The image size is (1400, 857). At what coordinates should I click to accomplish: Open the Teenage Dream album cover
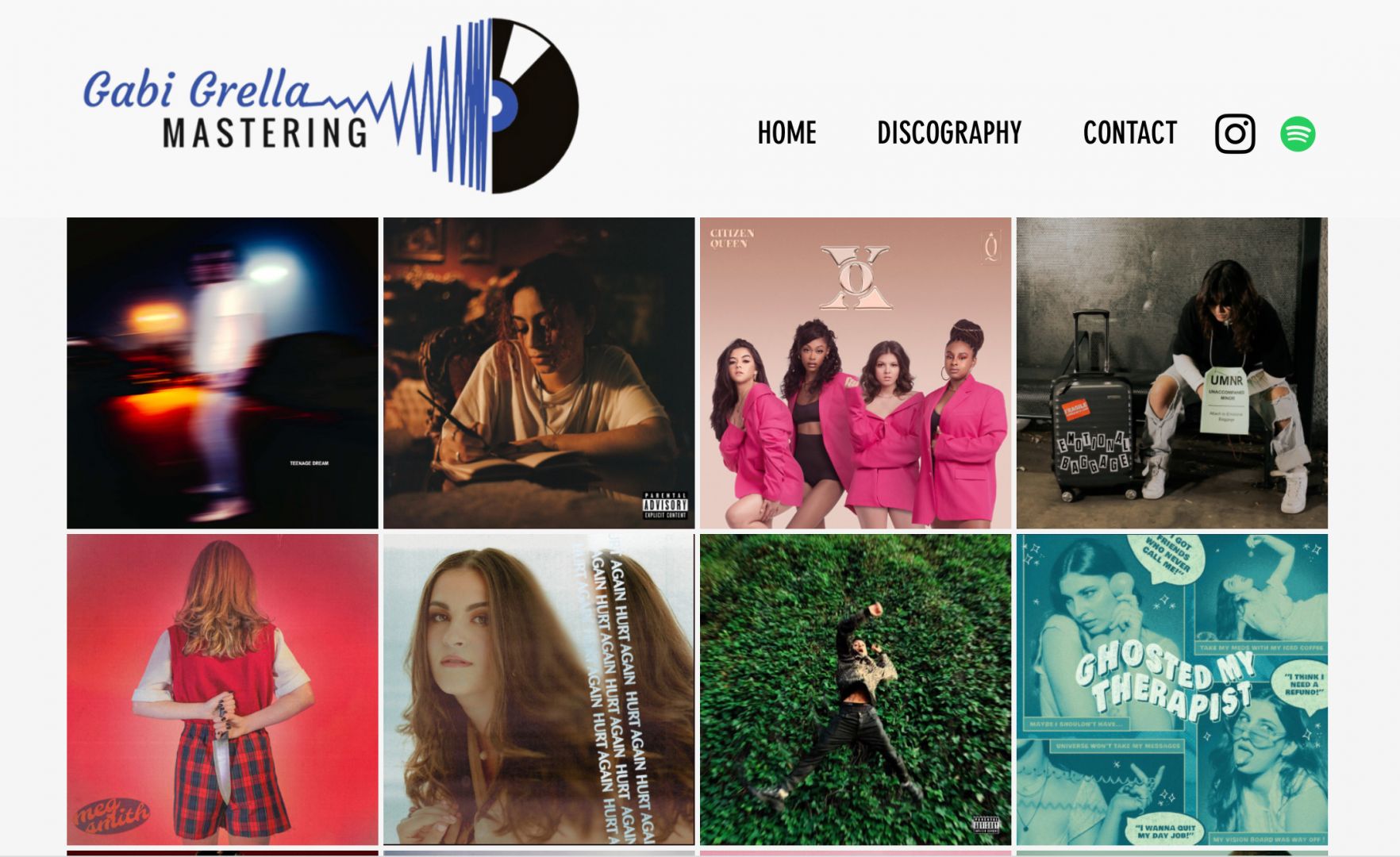point(222,373)
